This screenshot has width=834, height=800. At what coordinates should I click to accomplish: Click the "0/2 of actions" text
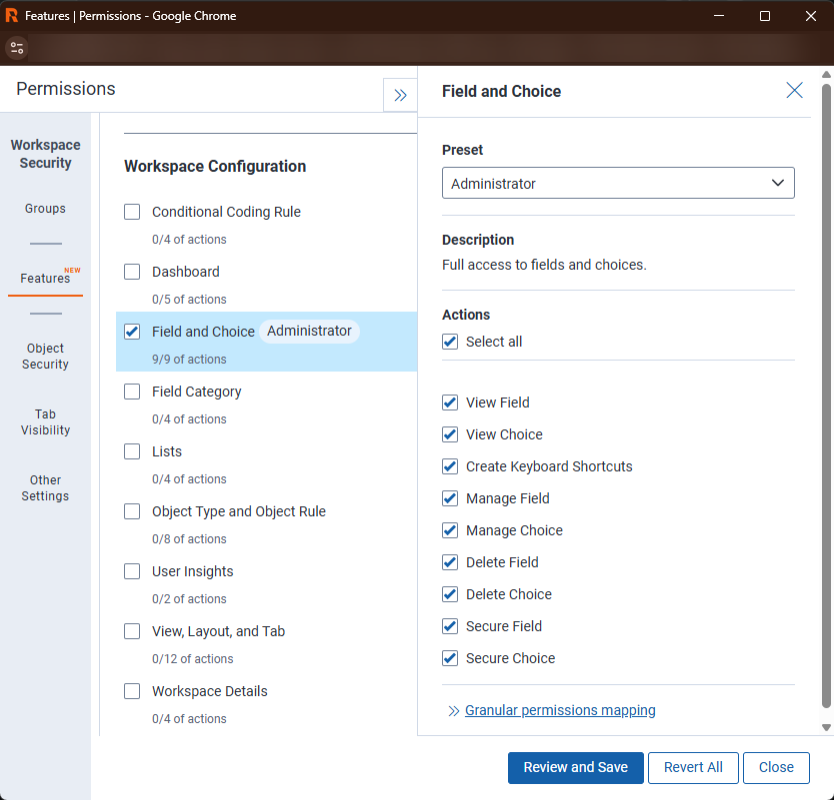click(x=189, y=599)
